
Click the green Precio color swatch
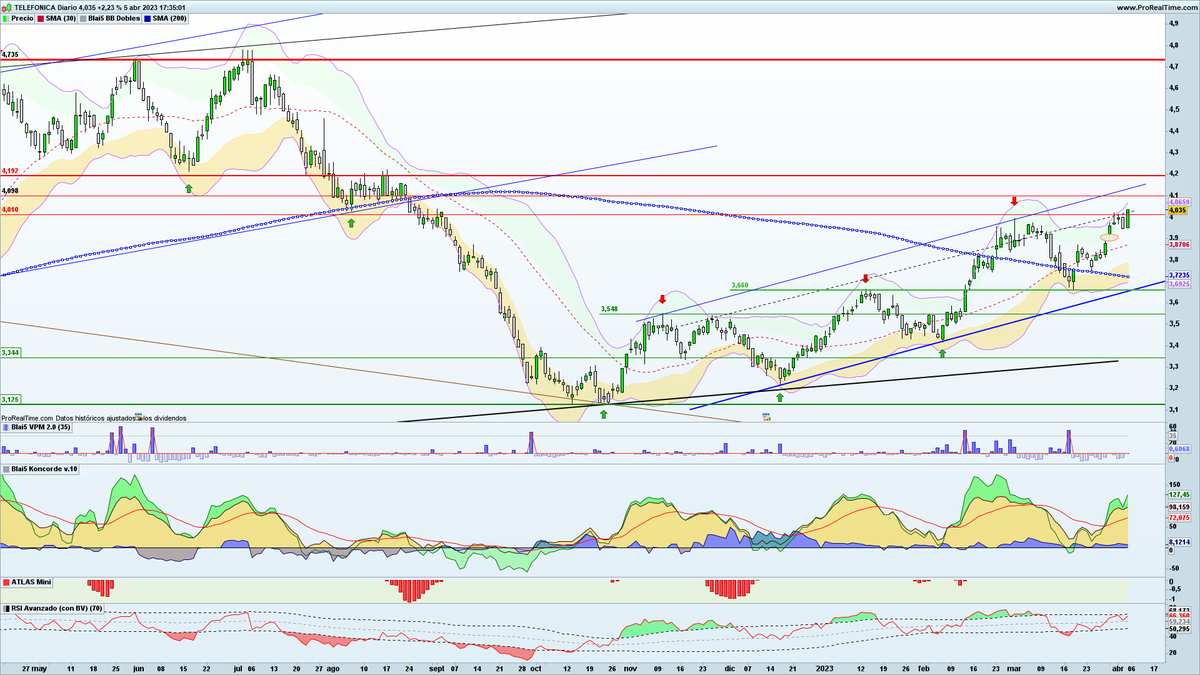pos(6,19)
